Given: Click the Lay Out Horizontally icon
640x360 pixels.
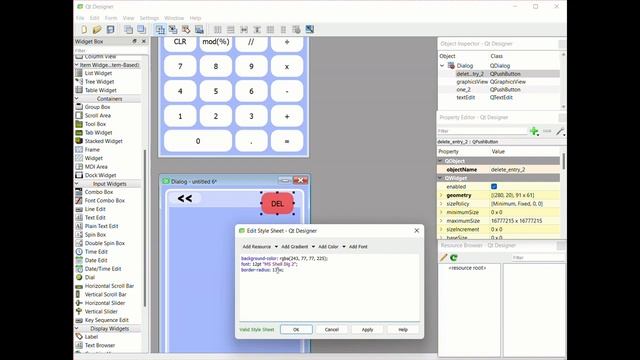Looking at the screenshot, I should point(218,29).
